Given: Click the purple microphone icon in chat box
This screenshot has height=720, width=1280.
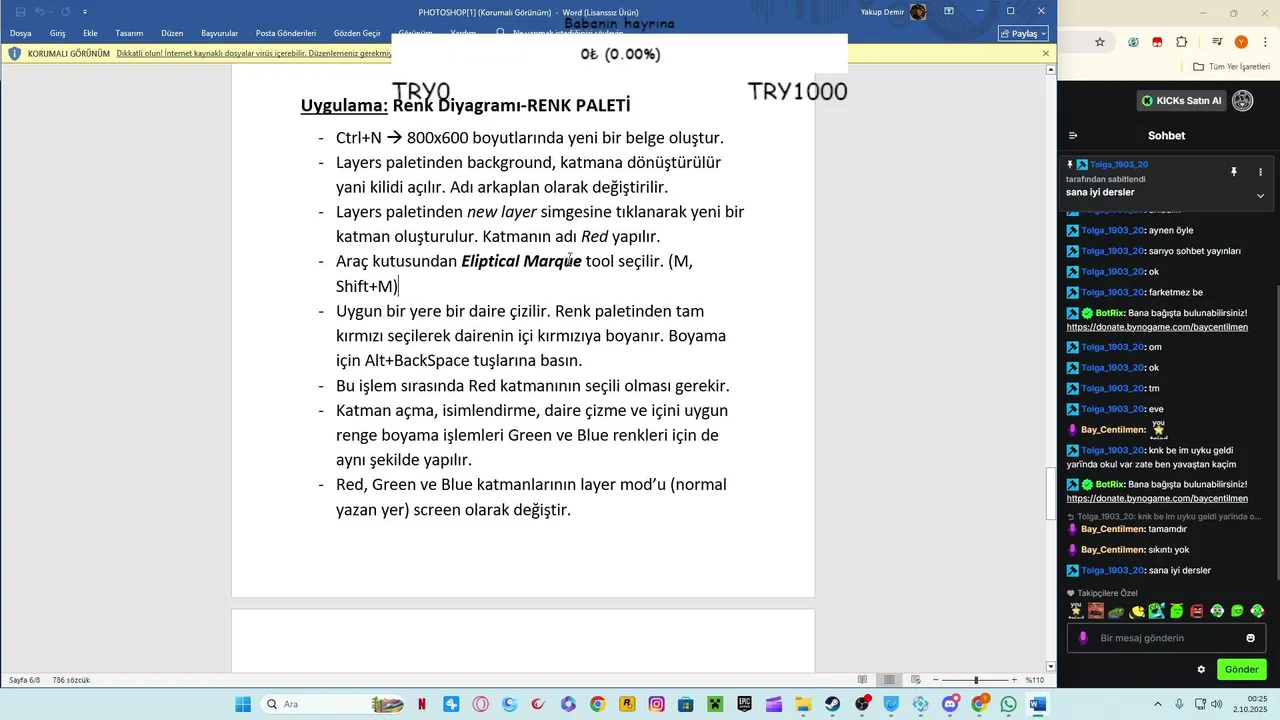Looking at the screenshot, I should [x=1083, y=638].
